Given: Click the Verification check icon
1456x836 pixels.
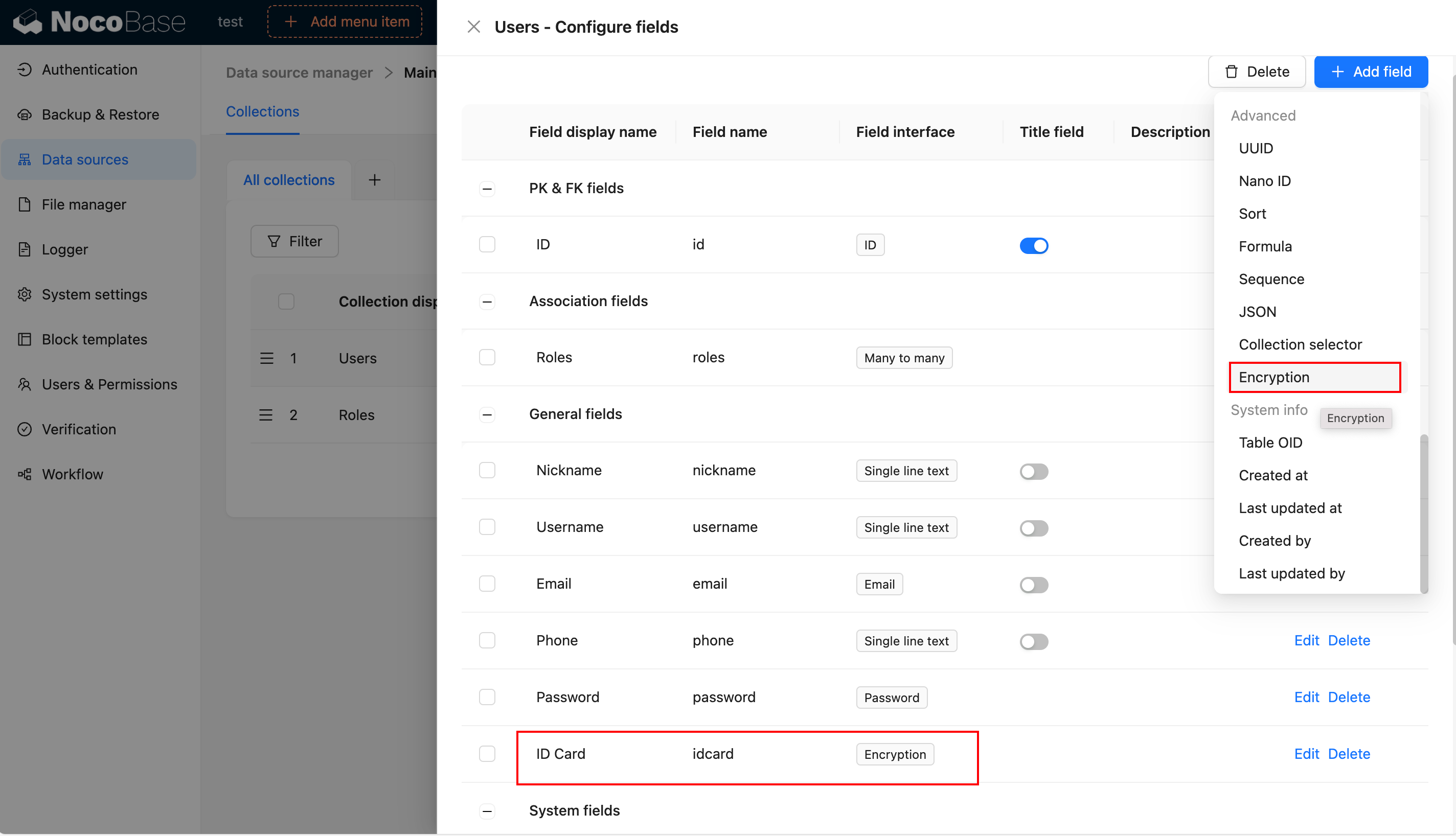Looking at the screenshot, I should tap(24, 429).
